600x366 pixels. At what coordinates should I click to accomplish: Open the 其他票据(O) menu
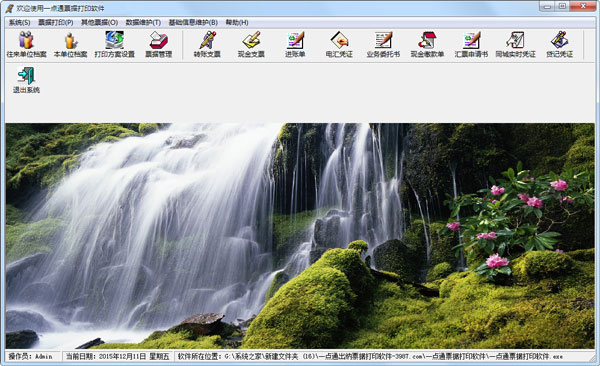(x=99, y=23)
